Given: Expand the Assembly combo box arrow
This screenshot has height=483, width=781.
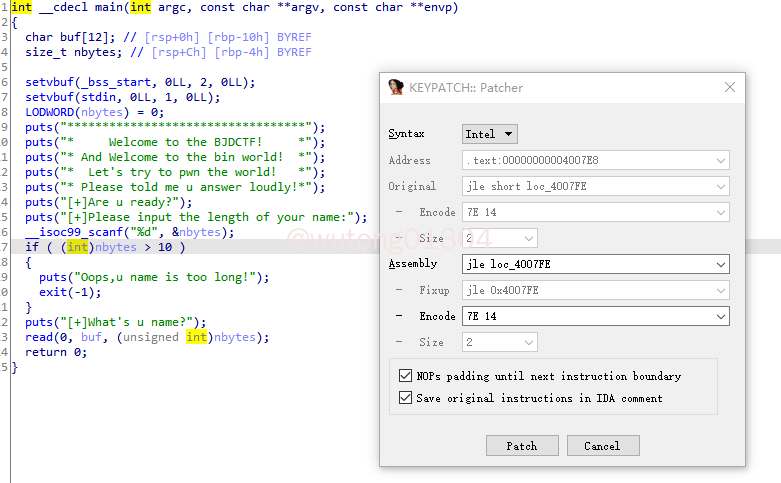Looking at the screenshot, I should coord(720,264).
